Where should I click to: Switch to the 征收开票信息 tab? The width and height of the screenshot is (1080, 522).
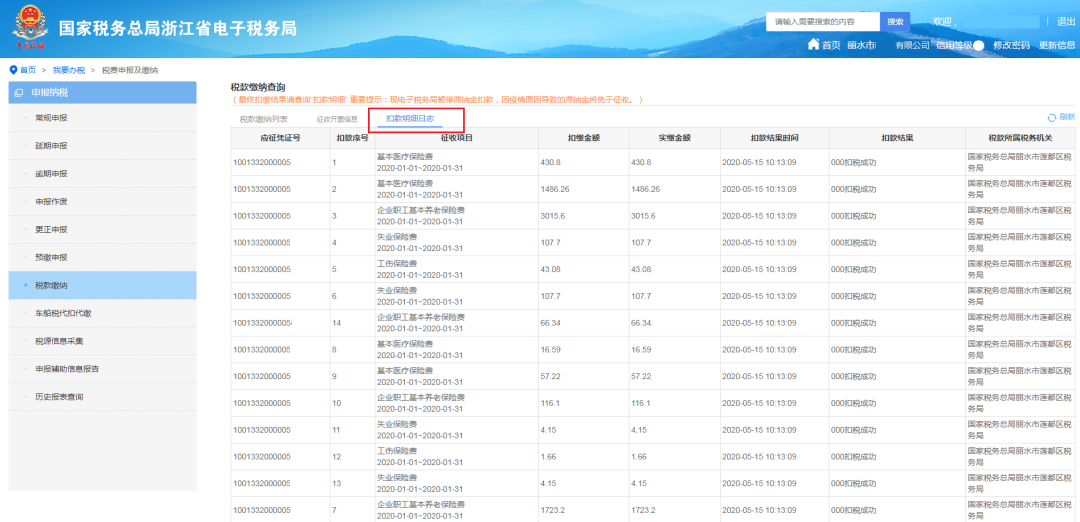pyautogui.click(x=337, y=119)
